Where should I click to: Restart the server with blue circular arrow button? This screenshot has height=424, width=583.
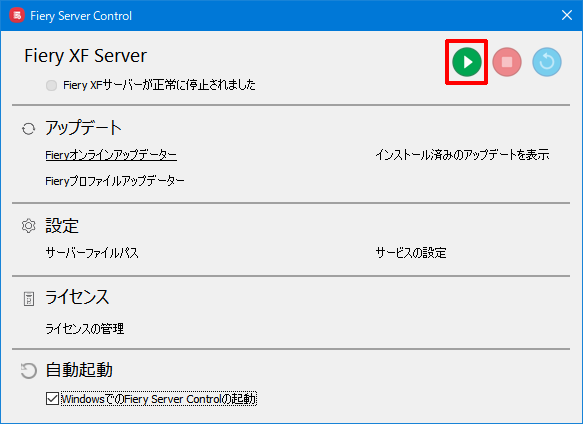(547, 62)
